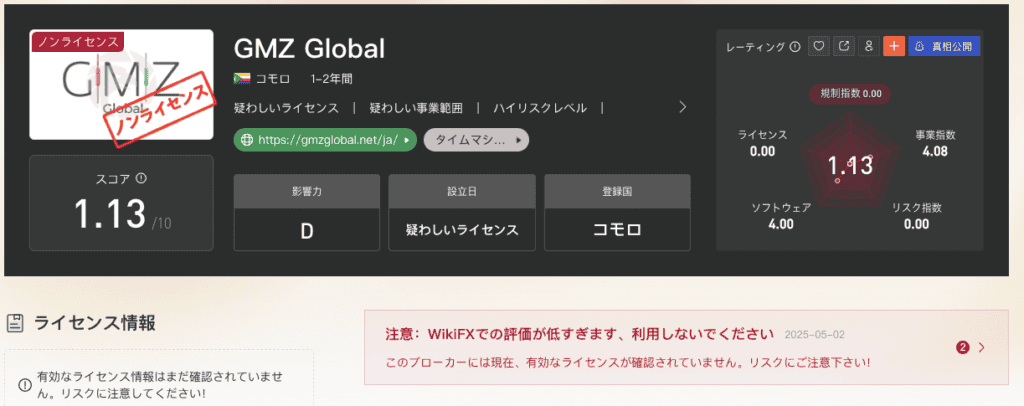Click the share icon beside the heart
This screenshot has width=1024, height=406.
[x=844, y=46]
